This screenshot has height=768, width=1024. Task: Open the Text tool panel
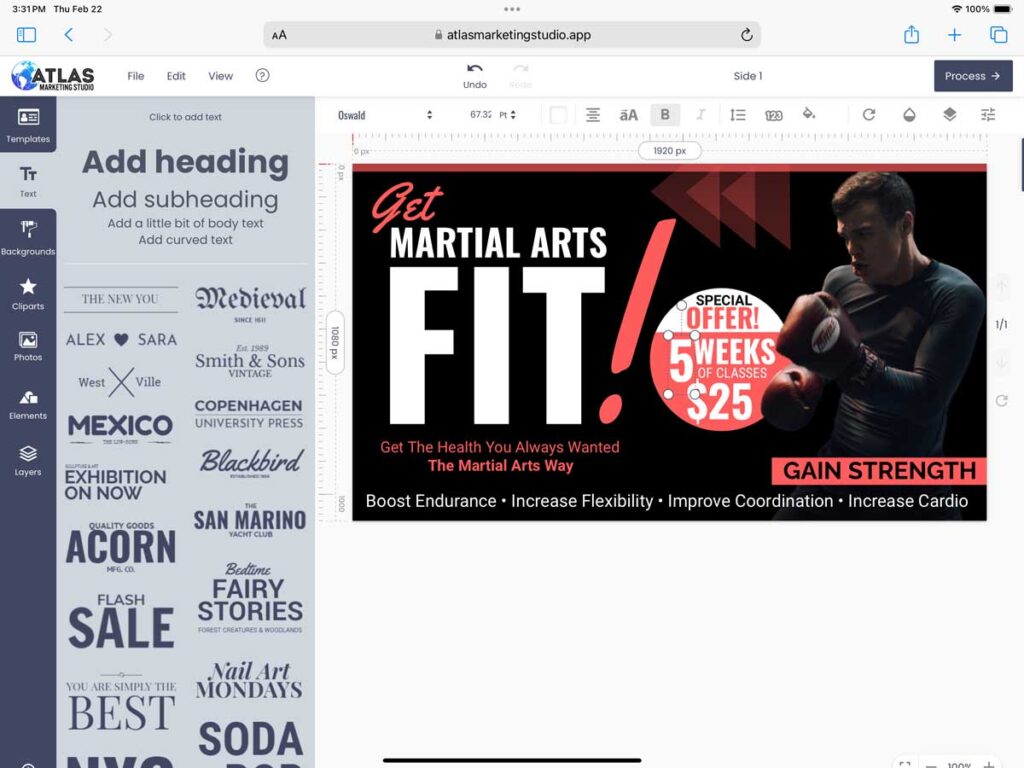click(x=28, y=181)
